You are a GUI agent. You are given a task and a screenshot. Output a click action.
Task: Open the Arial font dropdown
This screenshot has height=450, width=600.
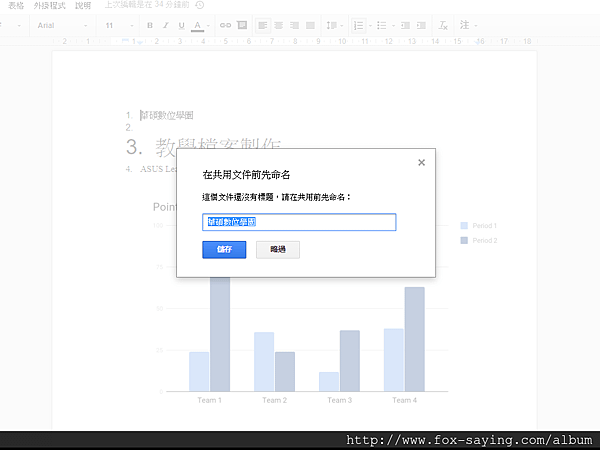pyautogui.click(x=62, y=25)
